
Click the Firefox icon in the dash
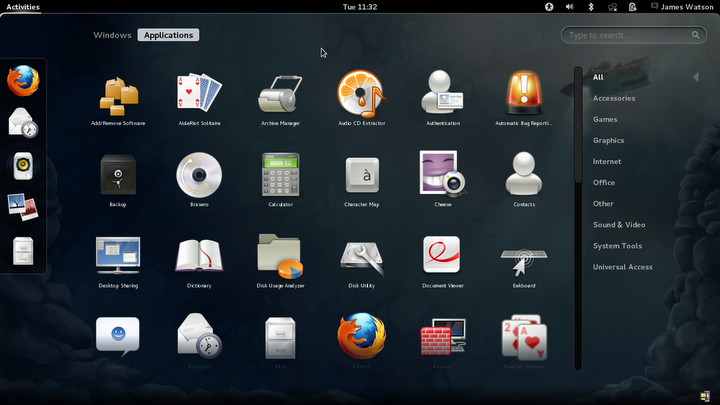(x=23, y=81)
